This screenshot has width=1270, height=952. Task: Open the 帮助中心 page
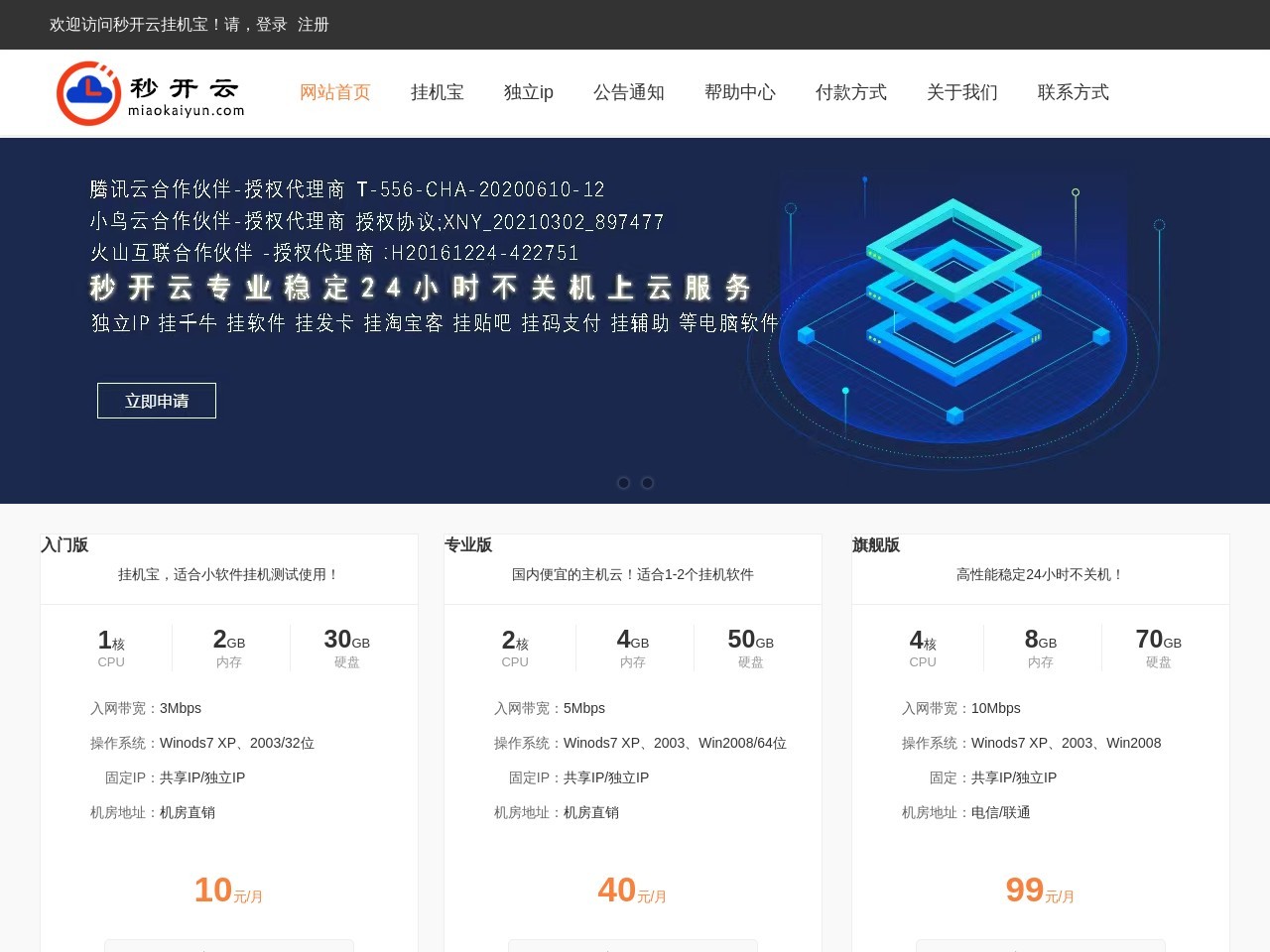click(x=740, y=92)
